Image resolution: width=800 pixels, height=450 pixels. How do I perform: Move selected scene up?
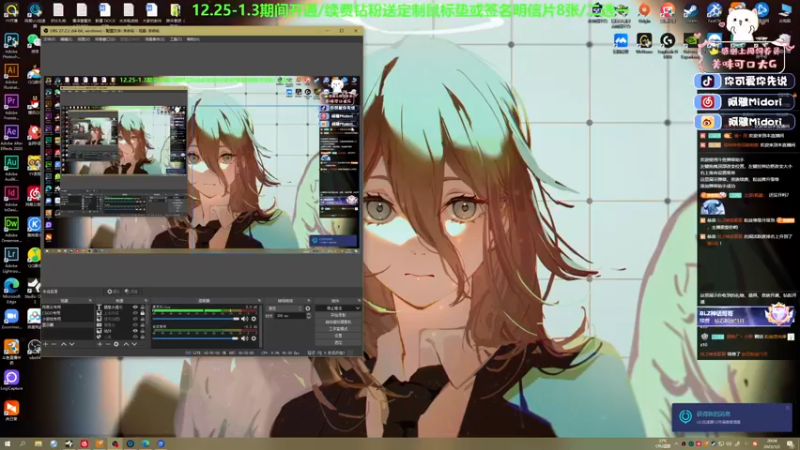[x=63, y=344]
